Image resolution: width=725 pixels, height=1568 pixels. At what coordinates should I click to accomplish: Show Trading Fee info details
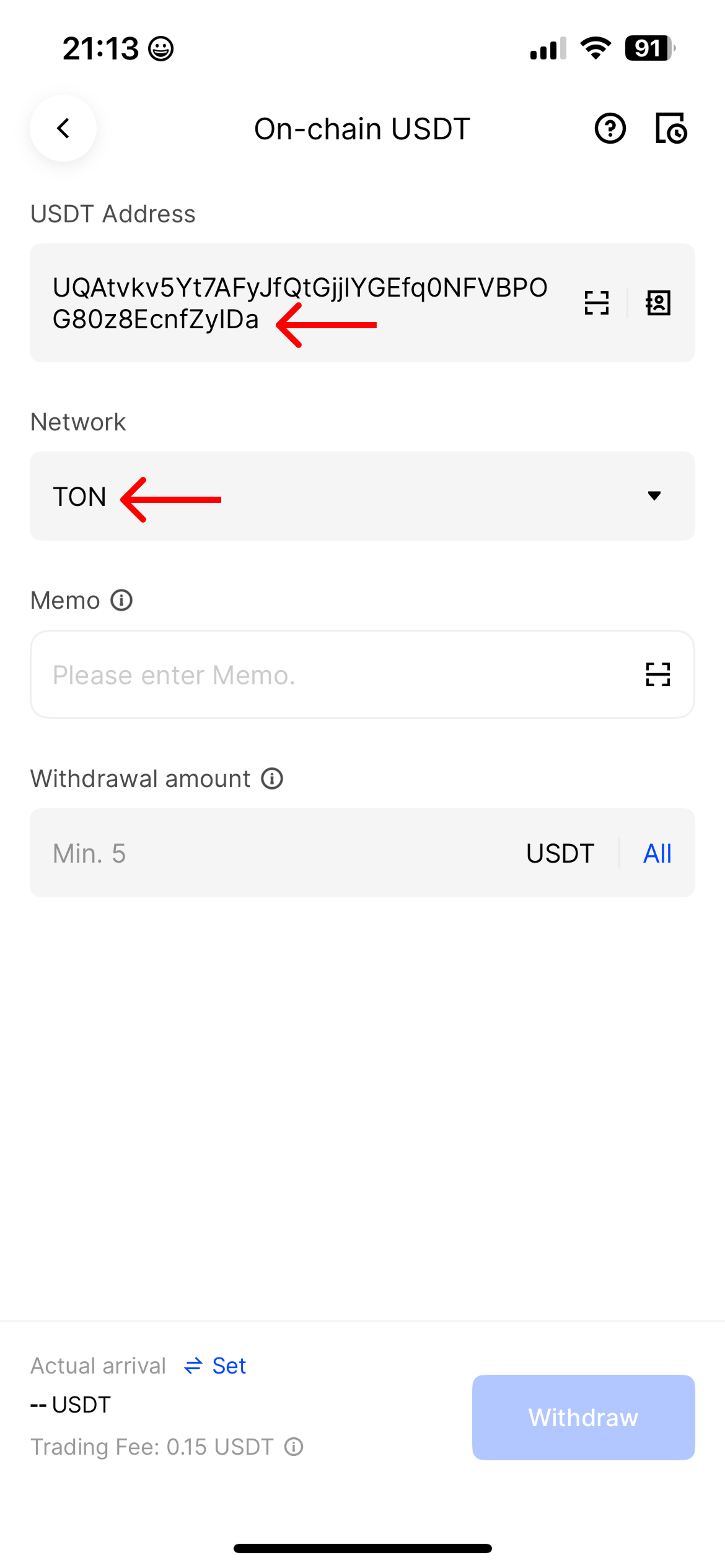(294, 1447)
